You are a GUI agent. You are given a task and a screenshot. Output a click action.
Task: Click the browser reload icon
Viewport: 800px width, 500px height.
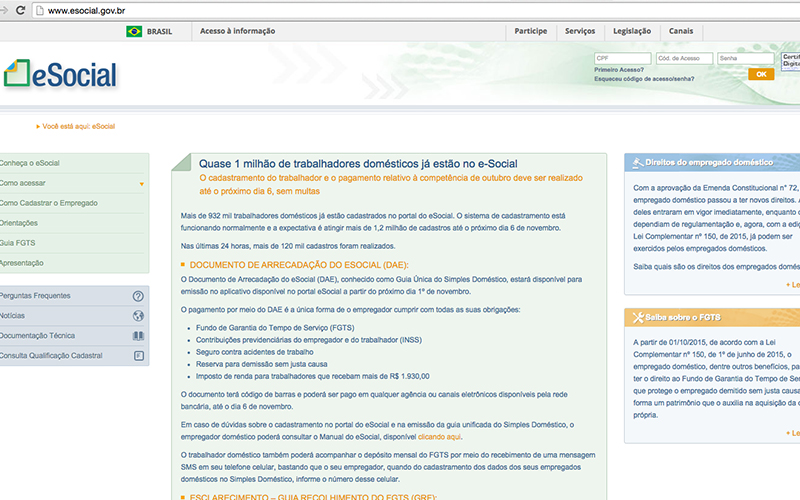[20, 10]
